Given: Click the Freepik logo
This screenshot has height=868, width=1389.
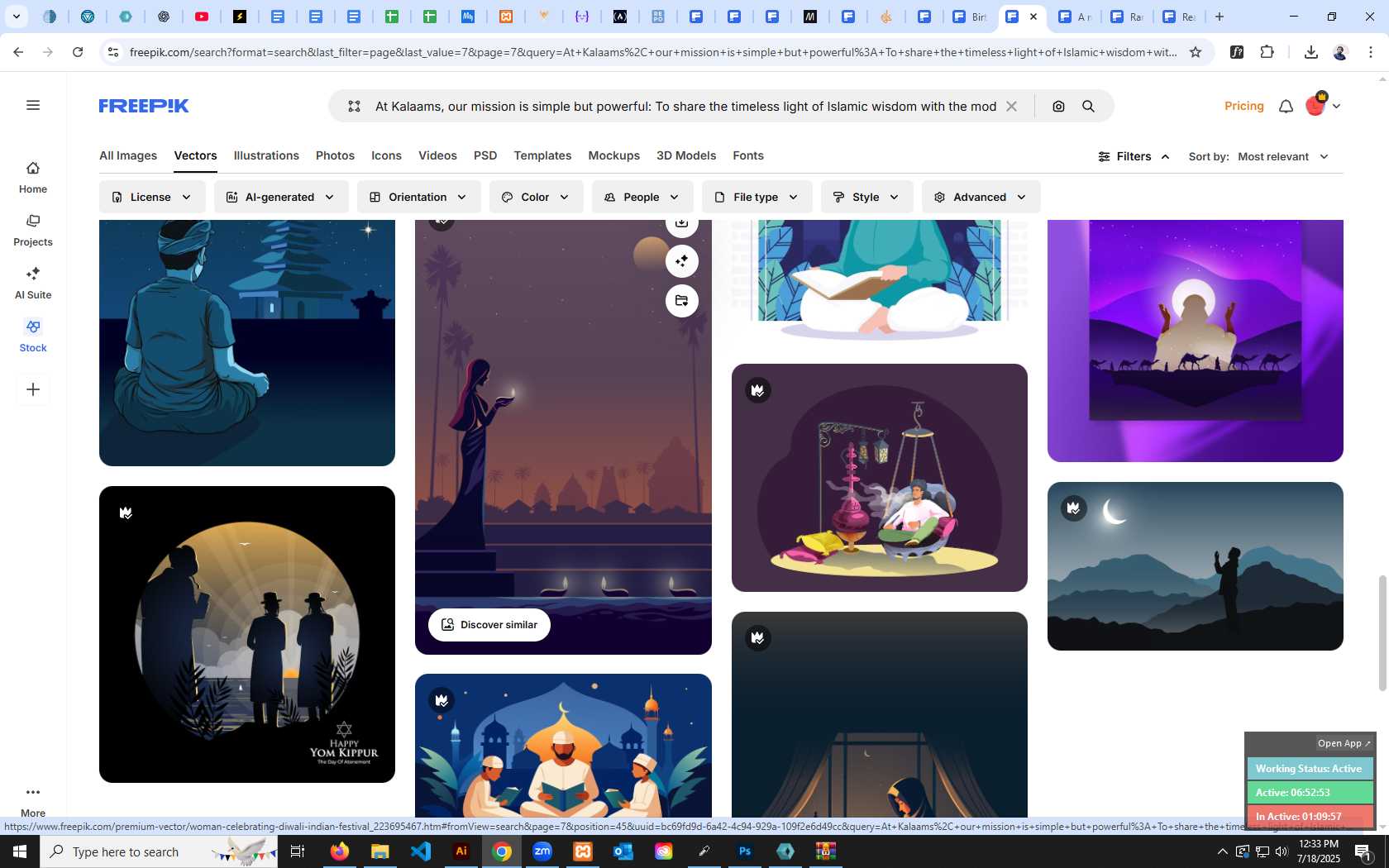Looking at the screenshot, I should click(144, 106).
